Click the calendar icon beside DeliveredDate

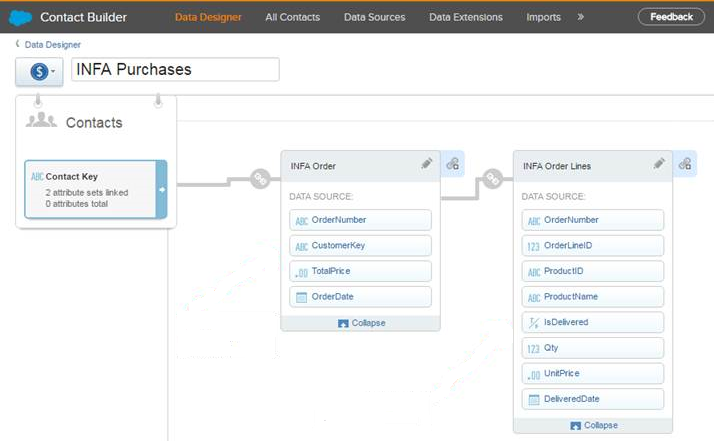click(x=534, y=399)
